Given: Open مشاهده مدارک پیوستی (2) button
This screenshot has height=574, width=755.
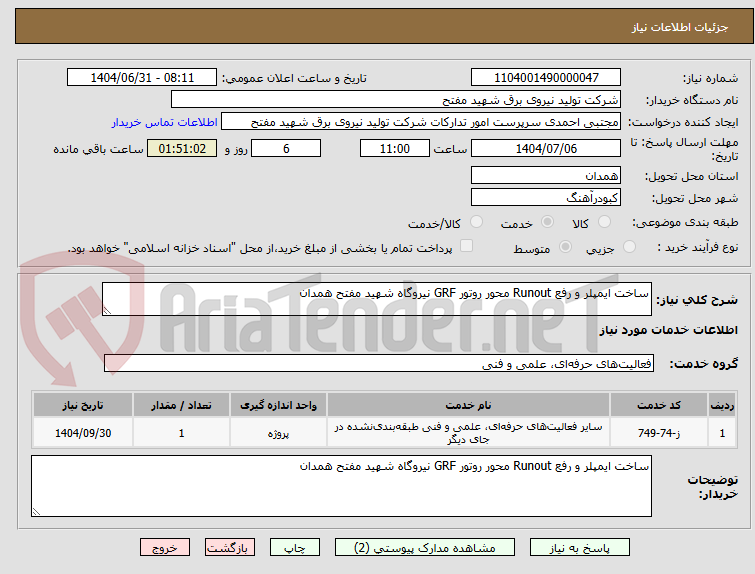Looking at the screenshot, I should [x=425, y=548].
